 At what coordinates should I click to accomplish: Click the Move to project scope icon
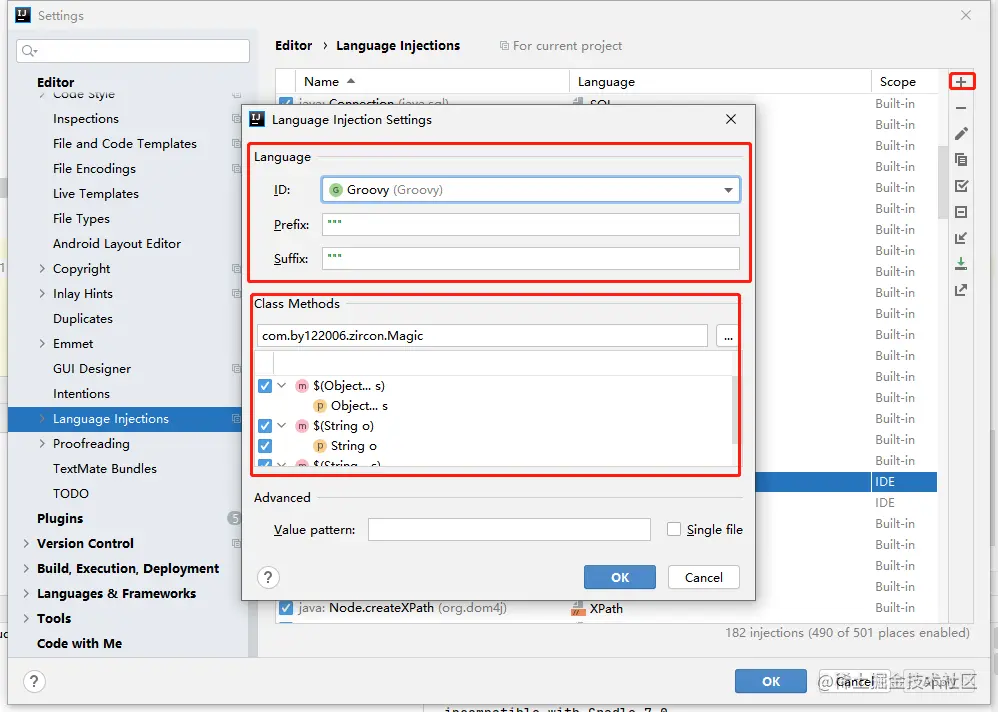(x=961, y=238)
